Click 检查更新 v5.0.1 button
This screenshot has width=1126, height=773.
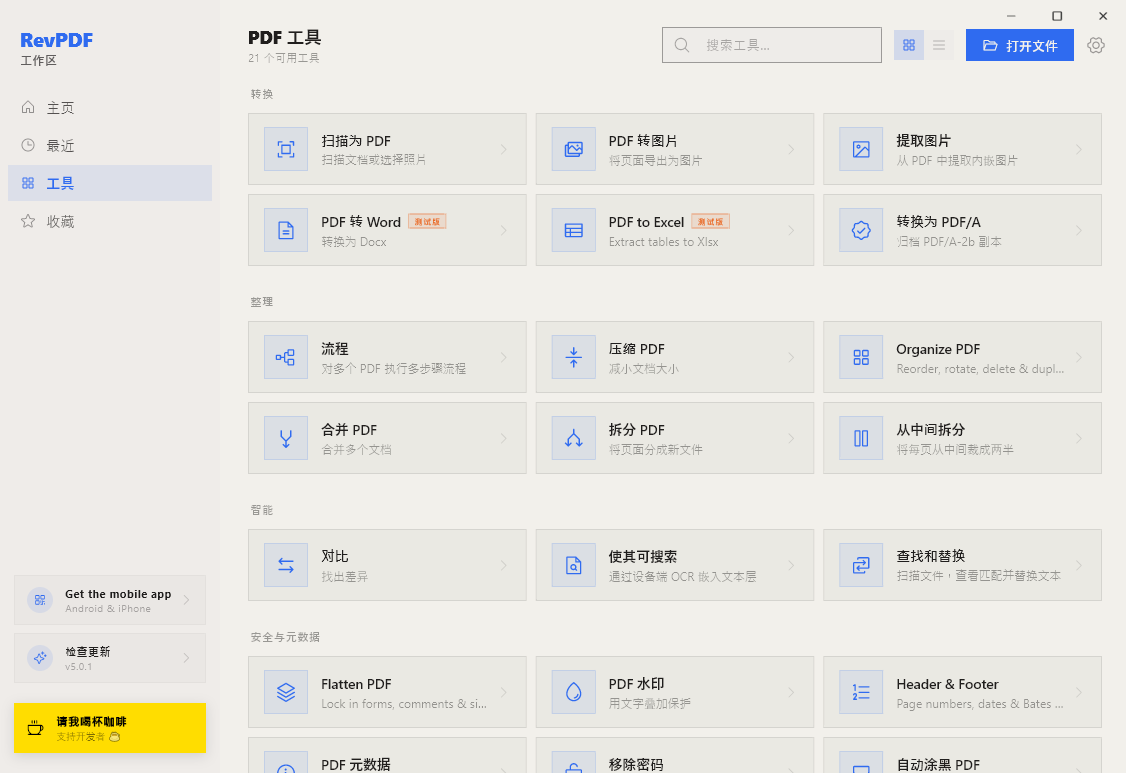(110, 657)
